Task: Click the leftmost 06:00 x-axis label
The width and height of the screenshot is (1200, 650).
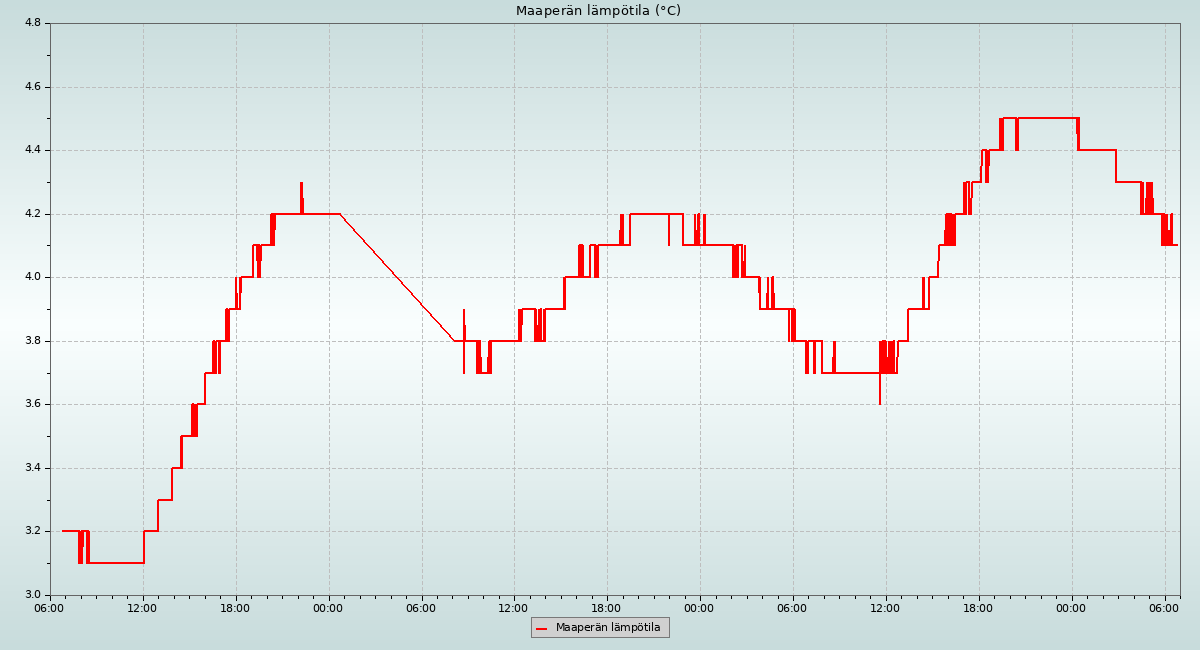Action: click(x=50, y=608)
